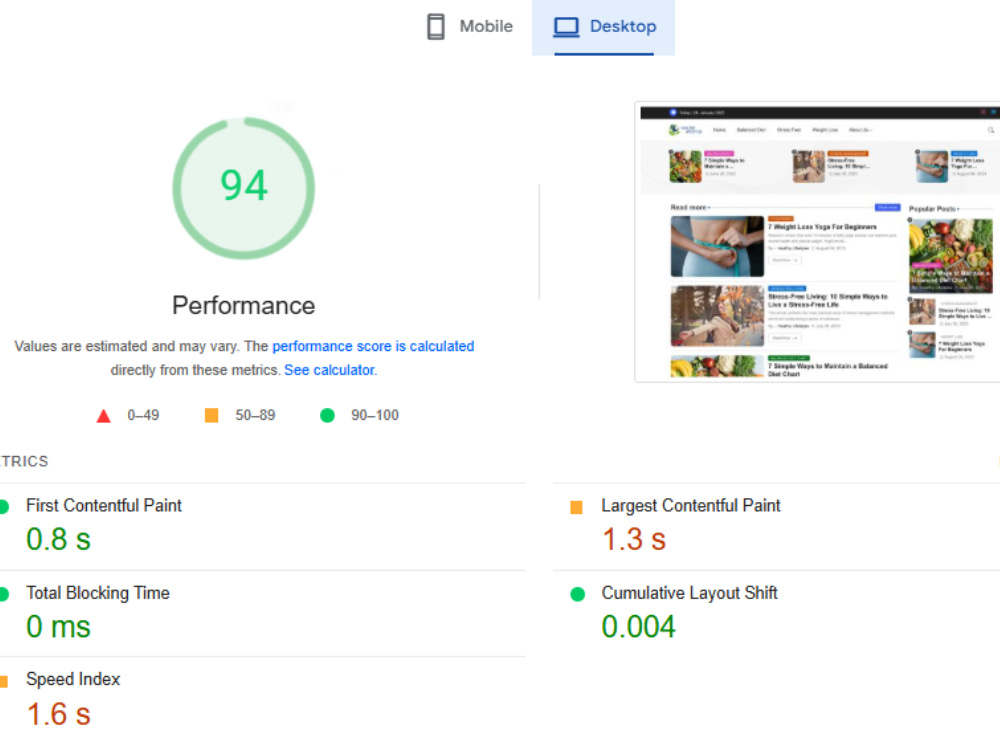Click the orange square beside Largest Contentful Paint

576,508
